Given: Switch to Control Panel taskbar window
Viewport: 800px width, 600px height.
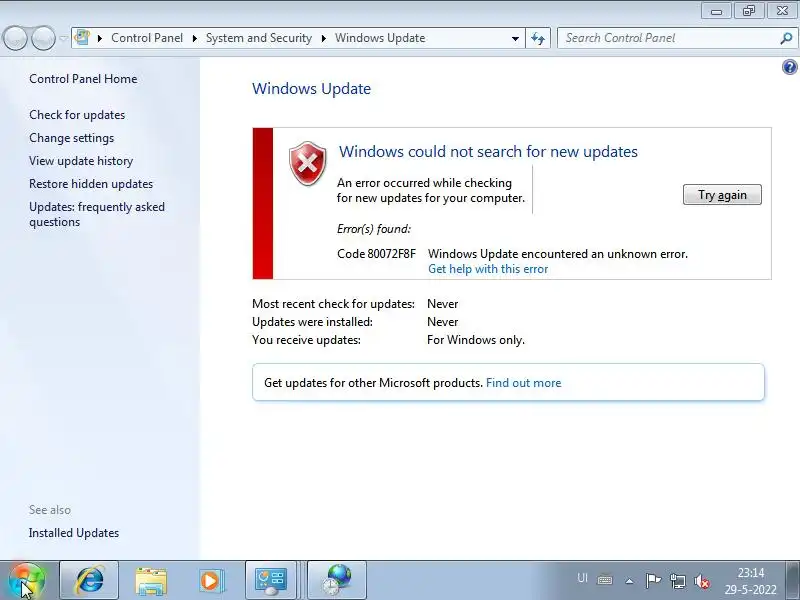Looking at the screenshot, I should pos(271,580).
